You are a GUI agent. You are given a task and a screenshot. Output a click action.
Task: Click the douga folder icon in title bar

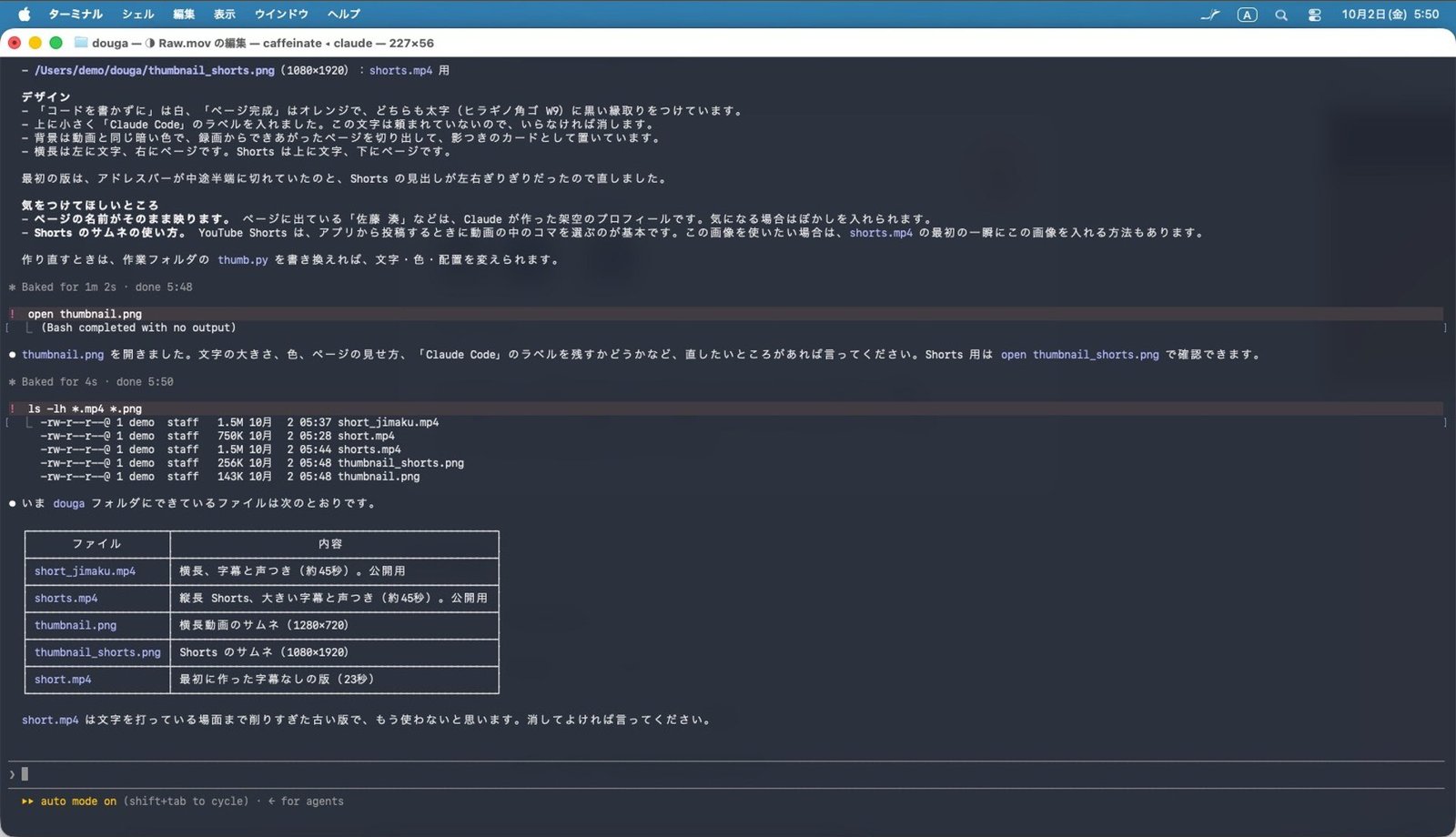[80, 43]
